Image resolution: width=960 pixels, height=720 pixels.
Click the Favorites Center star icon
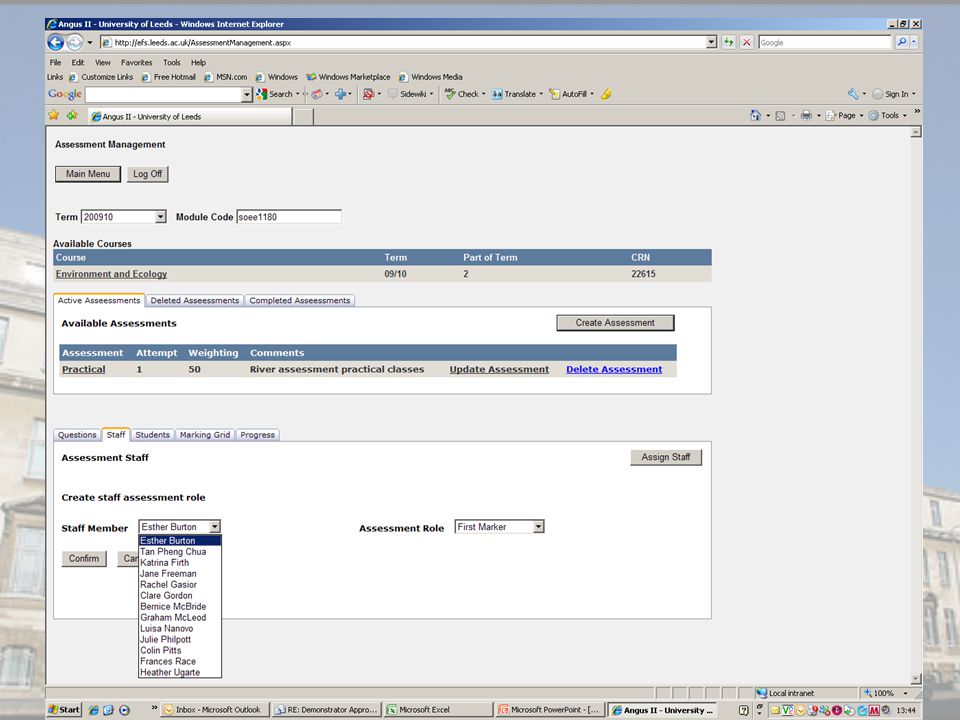[x=54, y=115]
